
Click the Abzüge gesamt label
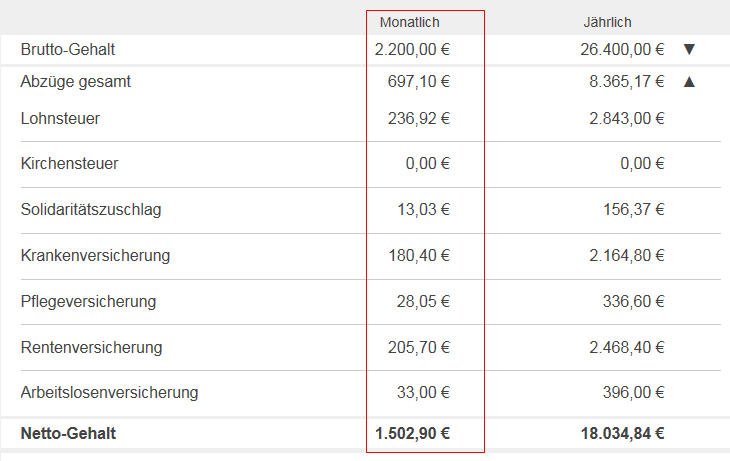(x=75, y=82)
